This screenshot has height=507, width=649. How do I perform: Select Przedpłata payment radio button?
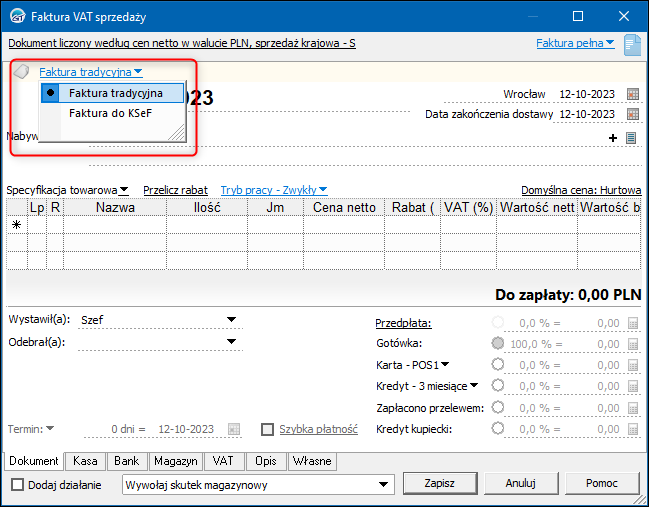pos(498,322)
